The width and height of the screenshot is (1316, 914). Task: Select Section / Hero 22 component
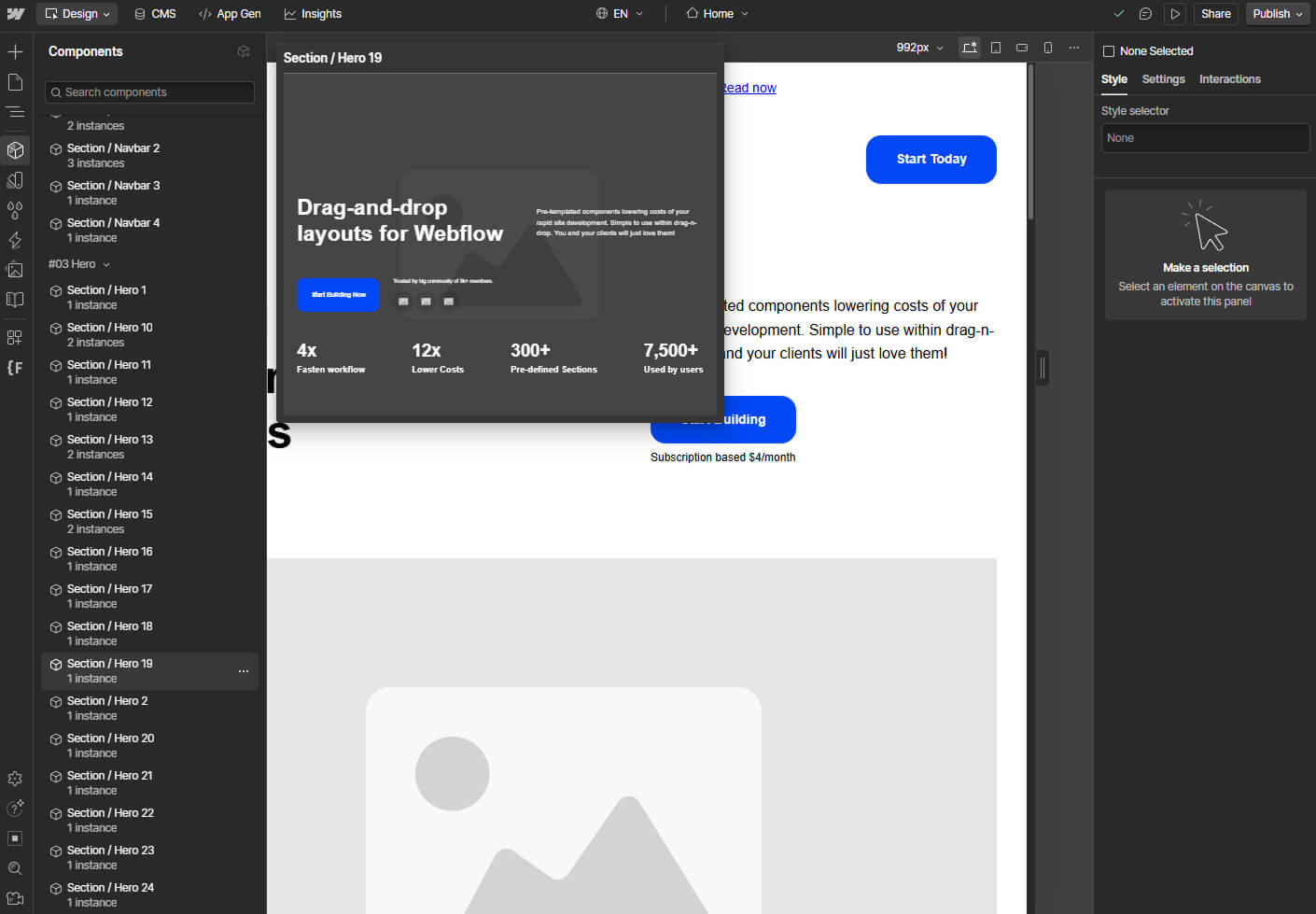[x=149, y=821]
